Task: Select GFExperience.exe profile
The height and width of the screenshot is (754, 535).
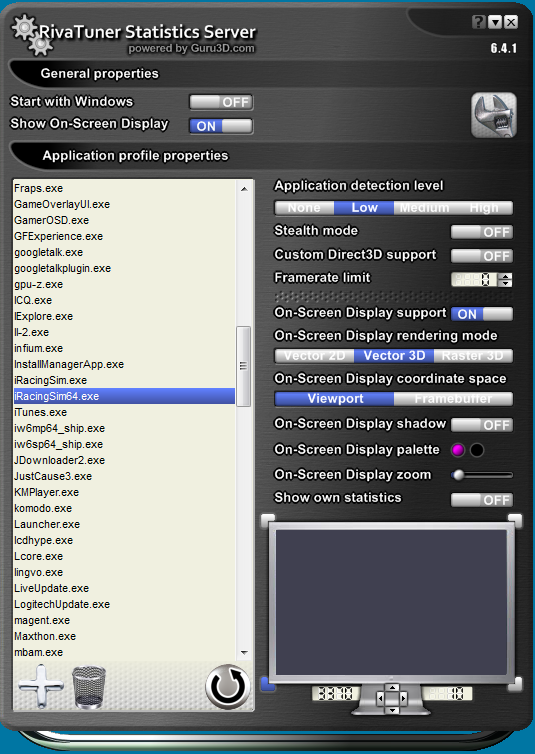Action: (124, 236)
